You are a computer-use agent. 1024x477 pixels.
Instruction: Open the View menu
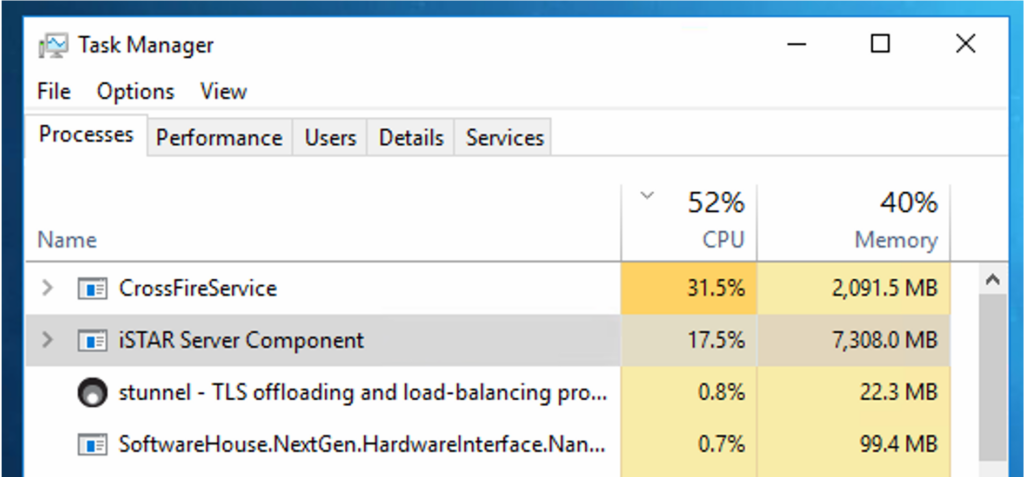pyautogui.click(x=223, y=91)
